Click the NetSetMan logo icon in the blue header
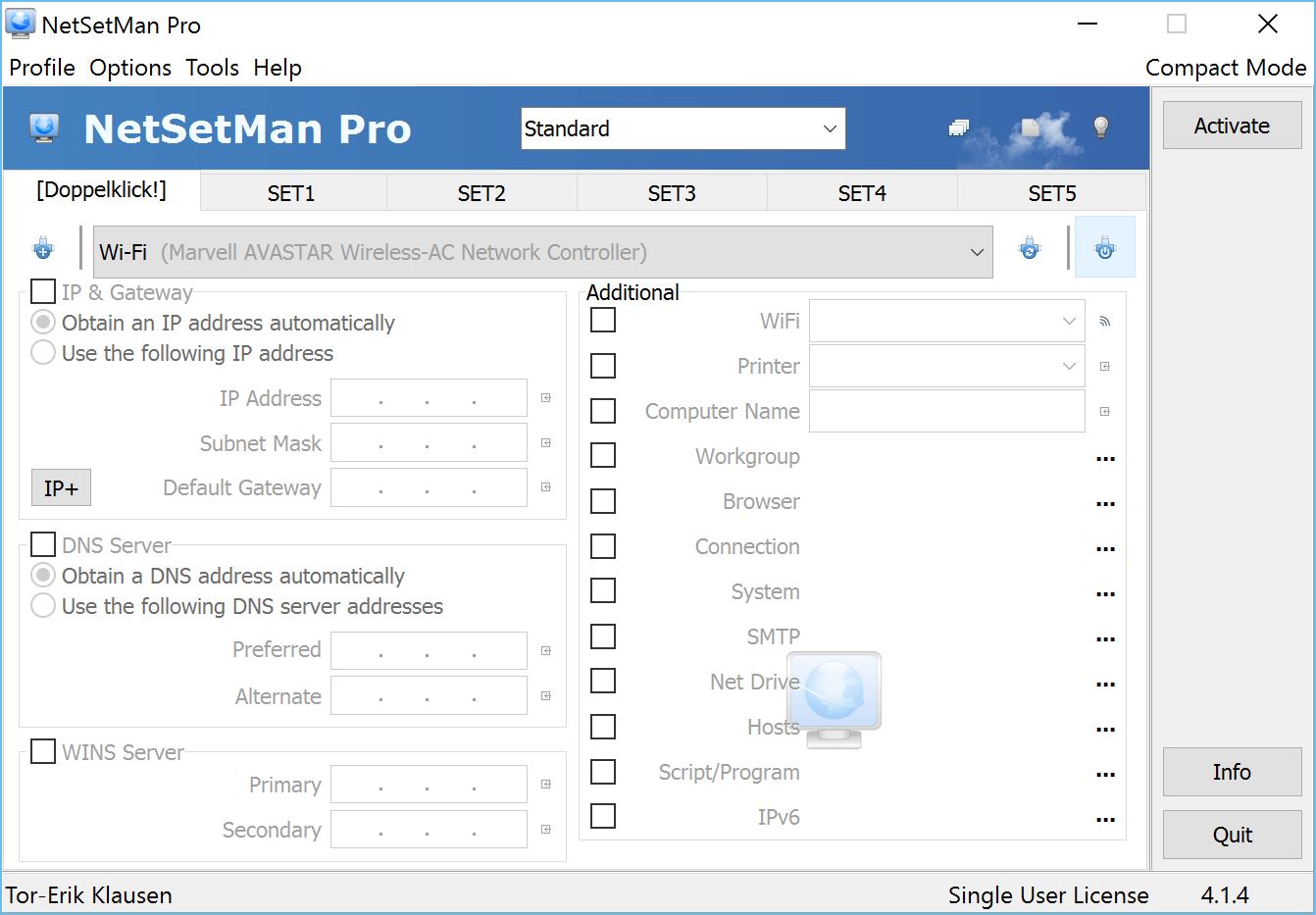 pyautogui.click(x=44, y=128)
